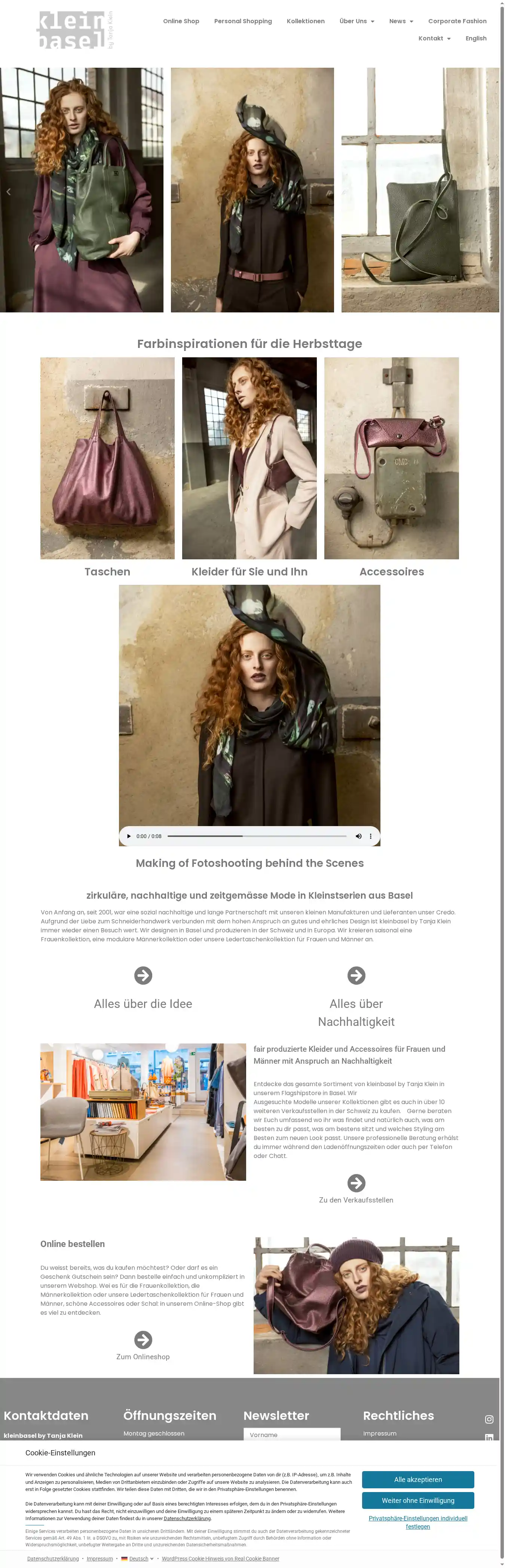Image resolution: width=505 pixels, height=1568 pixels.
Task: Click the video progress bar
Action: tap(257, 836)
